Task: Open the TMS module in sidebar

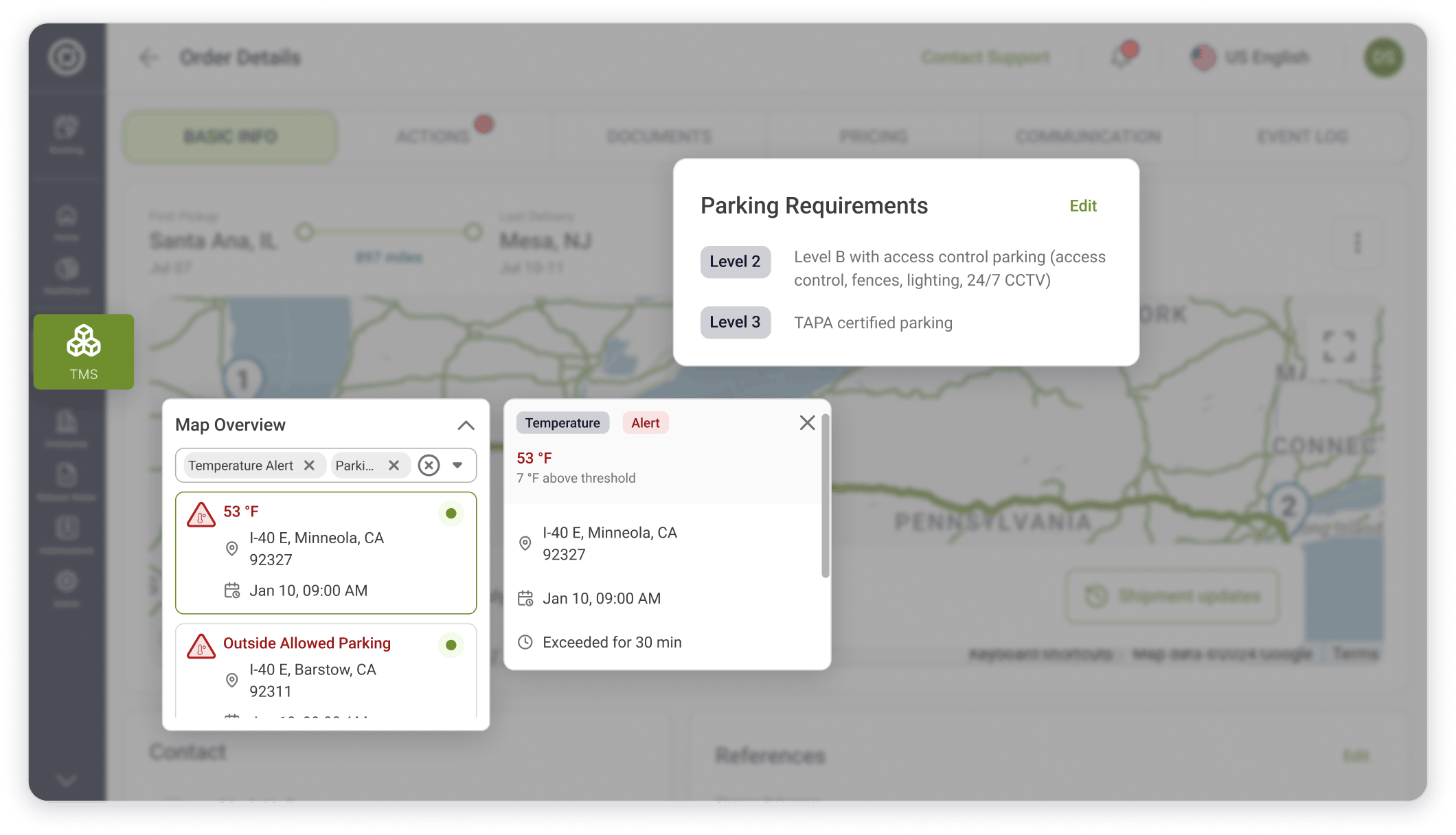Action: (84, 352)
